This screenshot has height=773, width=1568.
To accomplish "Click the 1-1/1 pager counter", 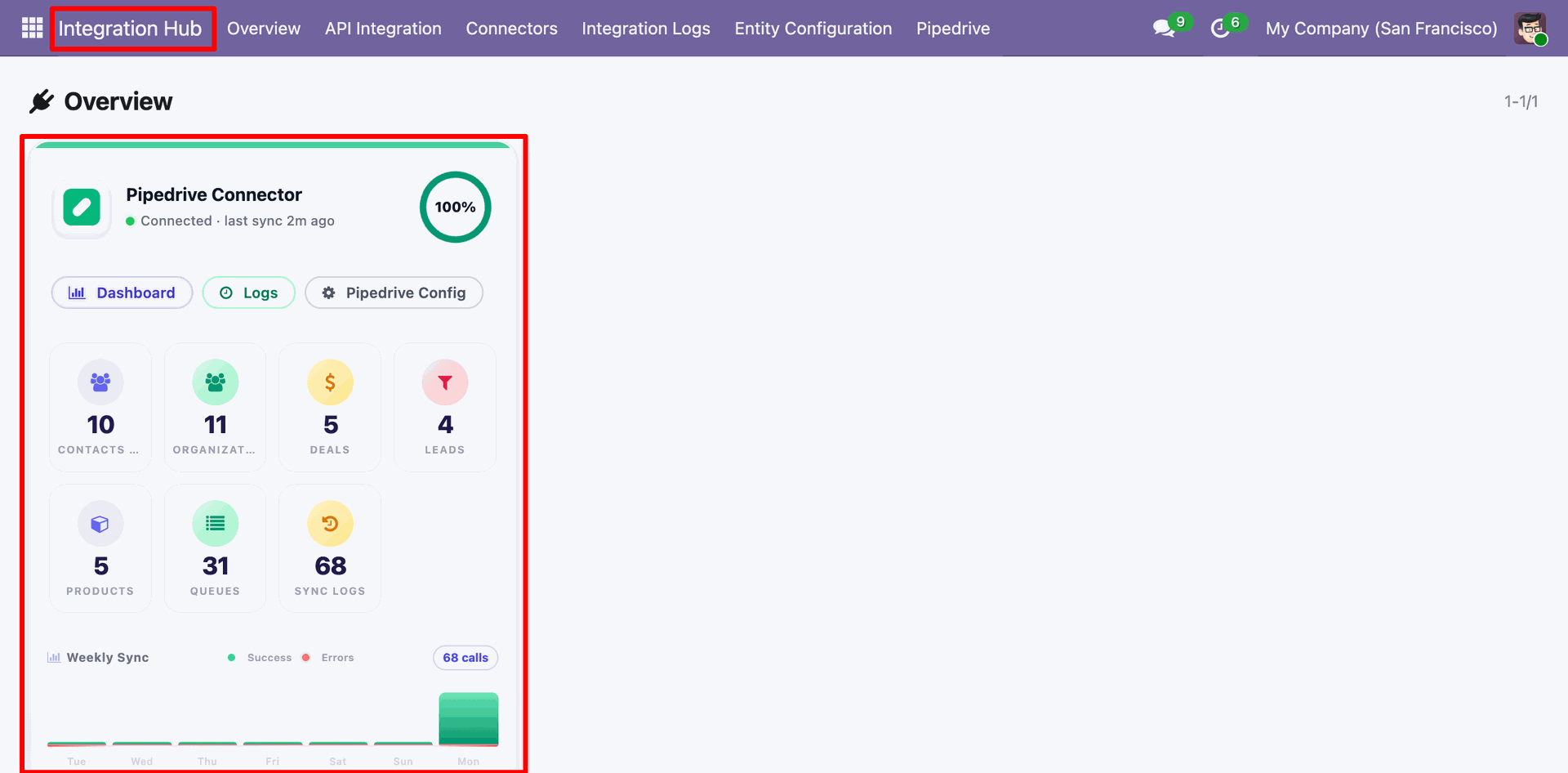I will 1521,101.
